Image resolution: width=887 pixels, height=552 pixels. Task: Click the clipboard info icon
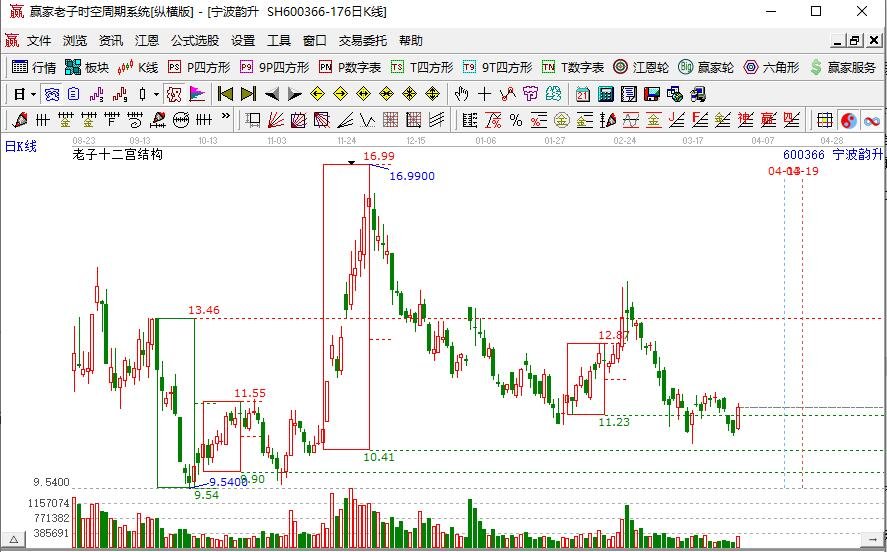(x=74, y=94)
